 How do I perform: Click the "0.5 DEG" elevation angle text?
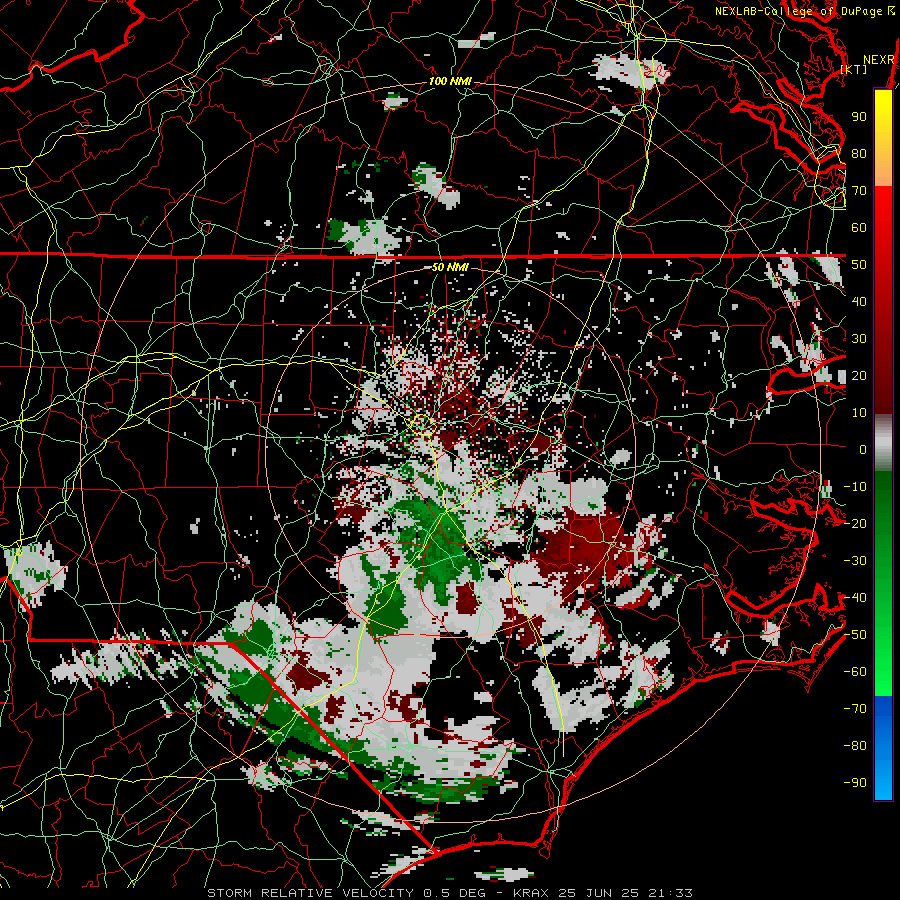click(x=454, y=893)
